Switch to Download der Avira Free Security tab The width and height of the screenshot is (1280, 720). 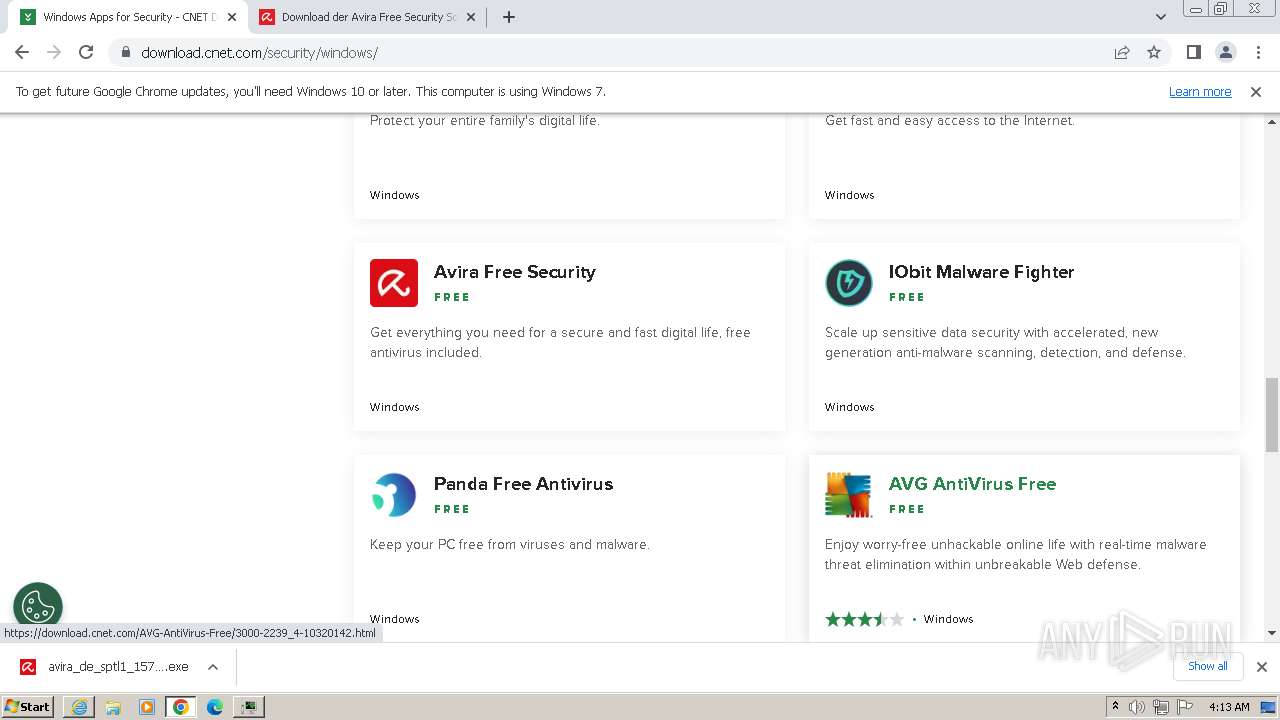point(368,17)
